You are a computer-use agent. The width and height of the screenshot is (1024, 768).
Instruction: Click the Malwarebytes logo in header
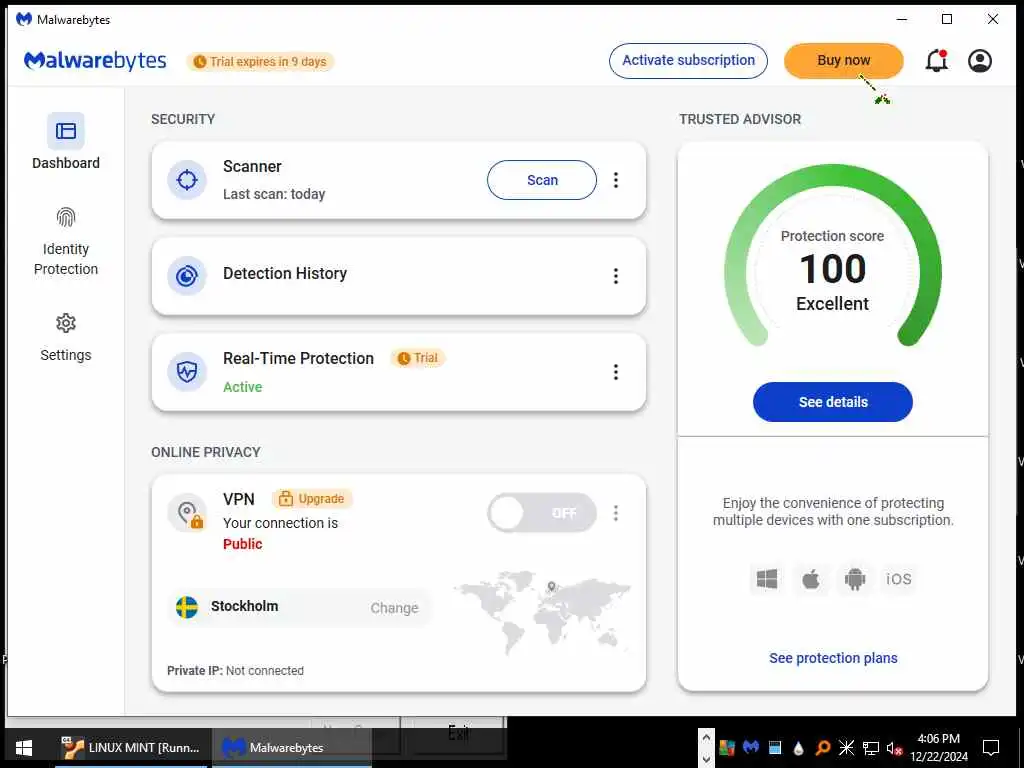pos(95,61)
